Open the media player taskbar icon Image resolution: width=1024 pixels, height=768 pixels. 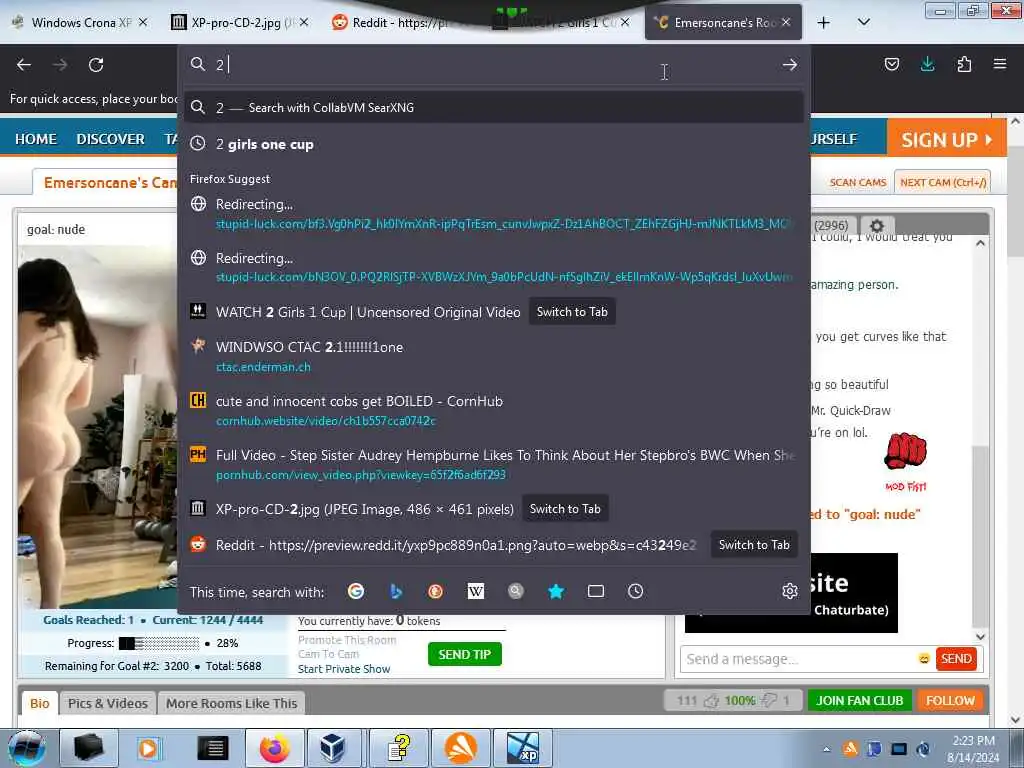click(x=148, y=748)
